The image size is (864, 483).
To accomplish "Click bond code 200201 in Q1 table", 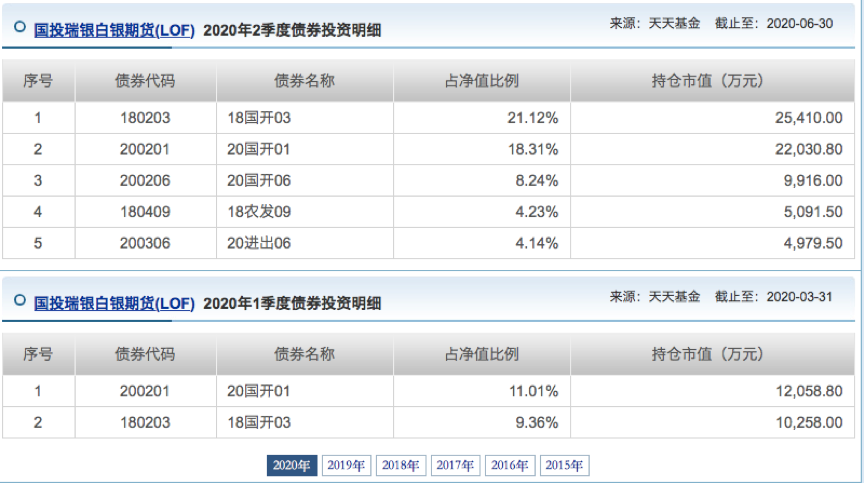I will click(145, 392).
